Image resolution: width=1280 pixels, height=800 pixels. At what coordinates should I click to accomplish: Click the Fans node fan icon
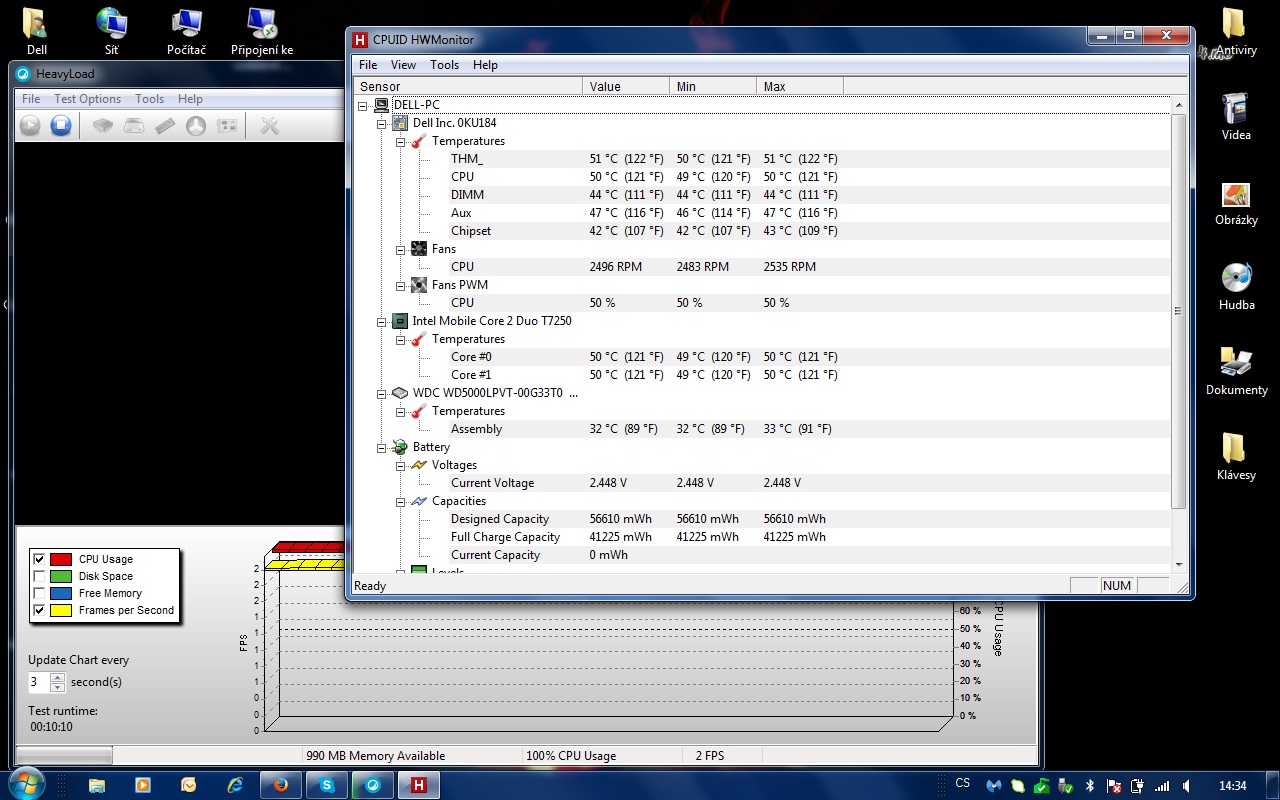tap(419, 249)
